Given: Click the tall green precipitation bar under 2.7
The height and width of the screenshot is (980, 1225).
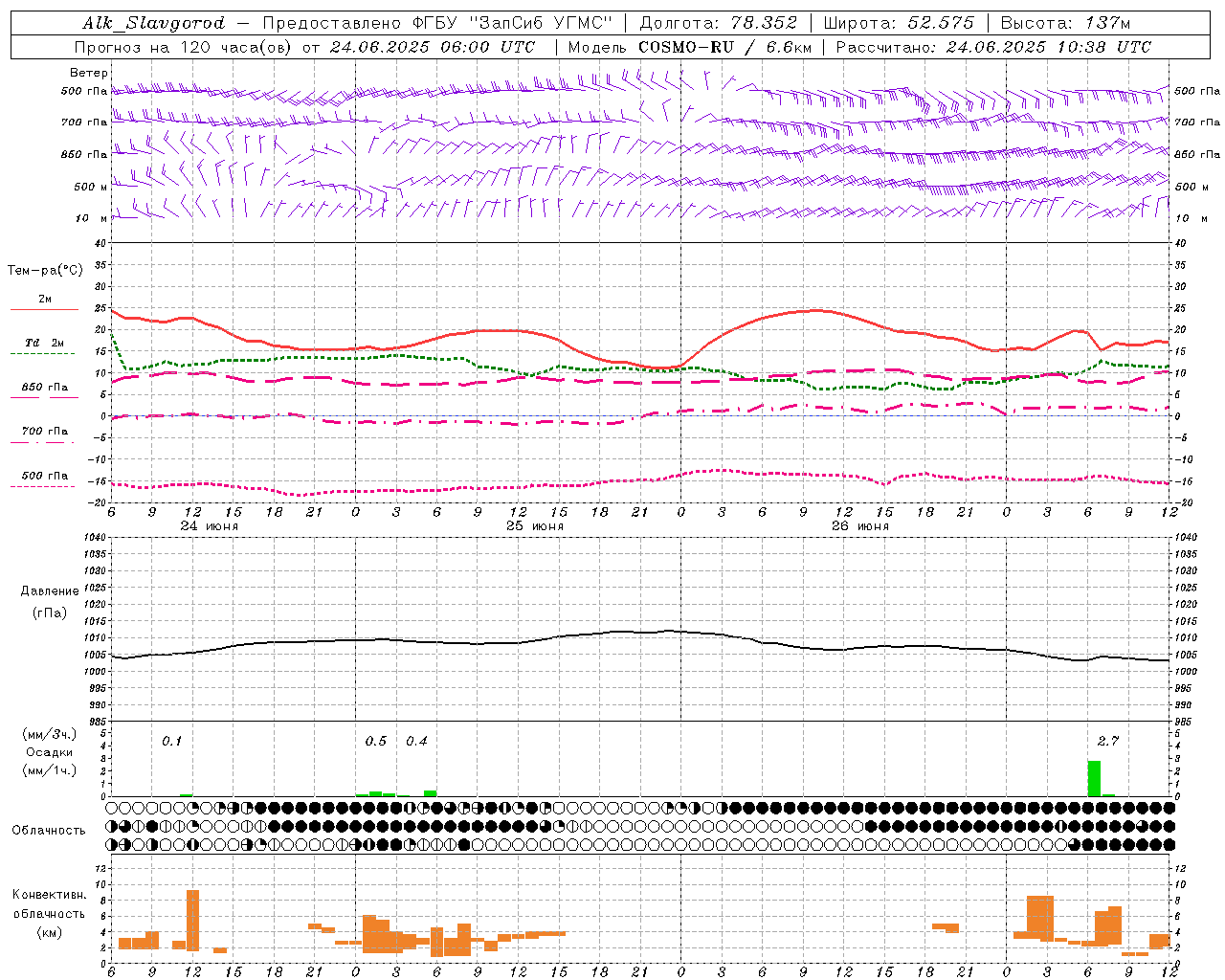Looking at the screenshot, I should [x=1094, y=778].
